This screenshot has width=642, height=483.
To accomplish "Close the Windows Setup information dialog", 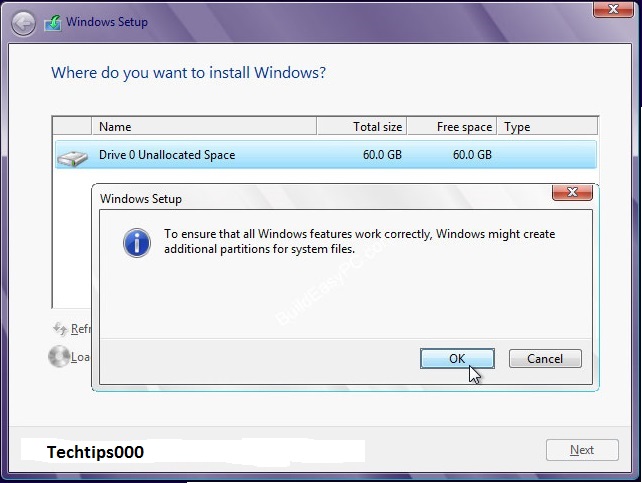I will coord(572,192).
